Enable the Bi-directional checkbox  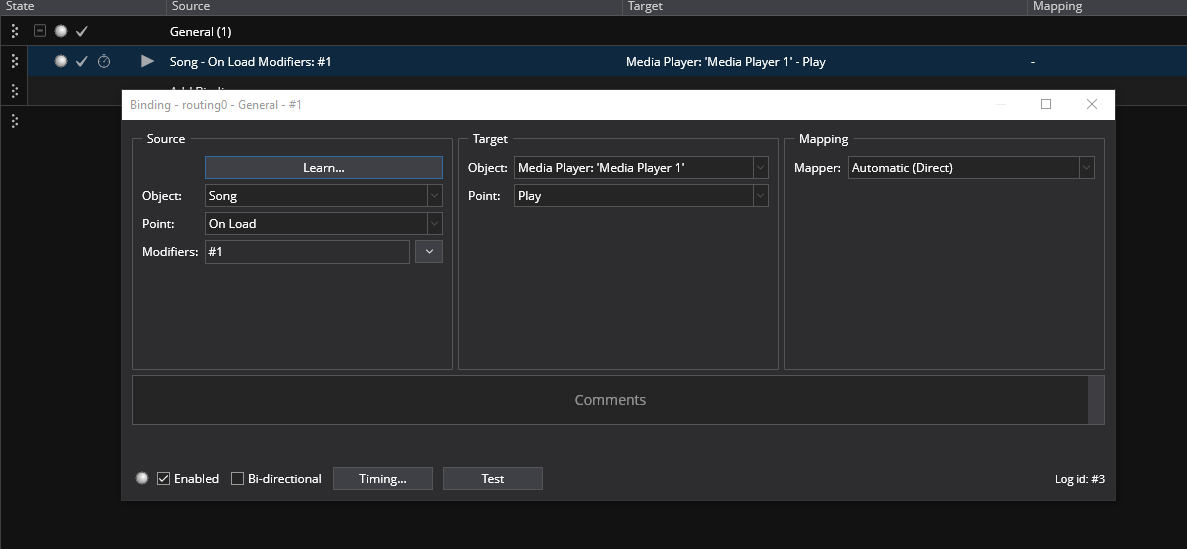[238, 479]
